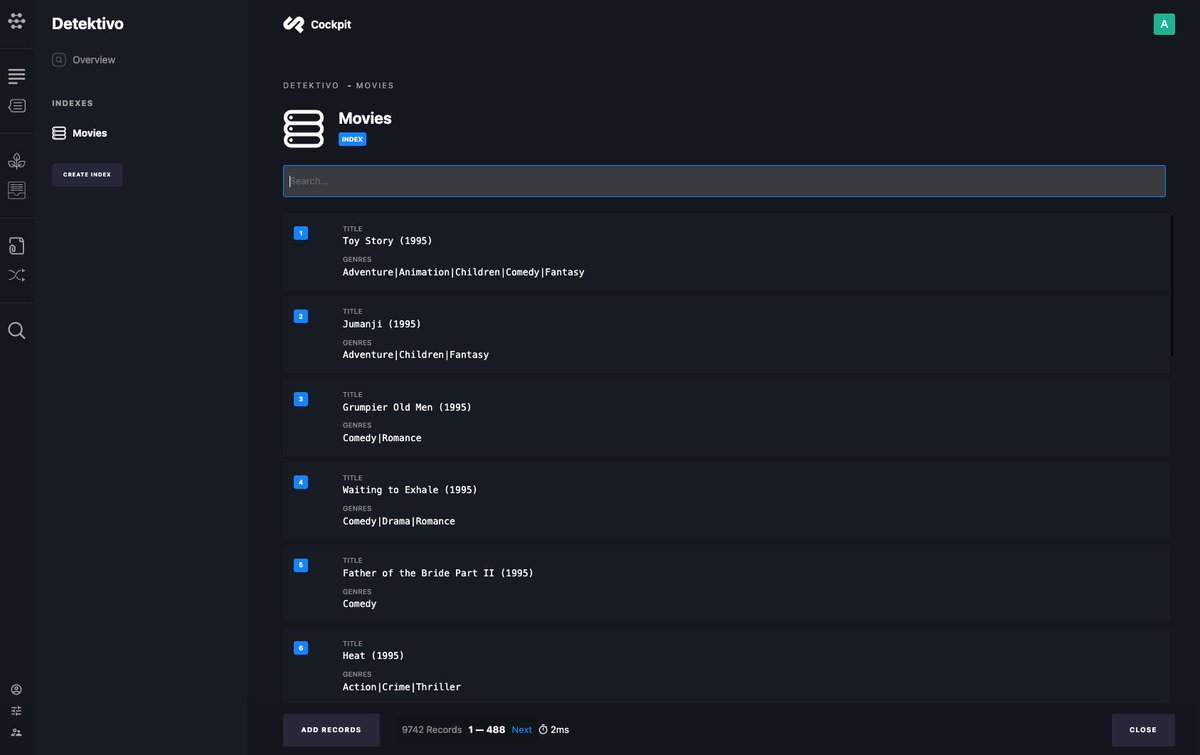Click the 9742 Records count
This screenshot has height=755, width=1200.
[432, 730]
